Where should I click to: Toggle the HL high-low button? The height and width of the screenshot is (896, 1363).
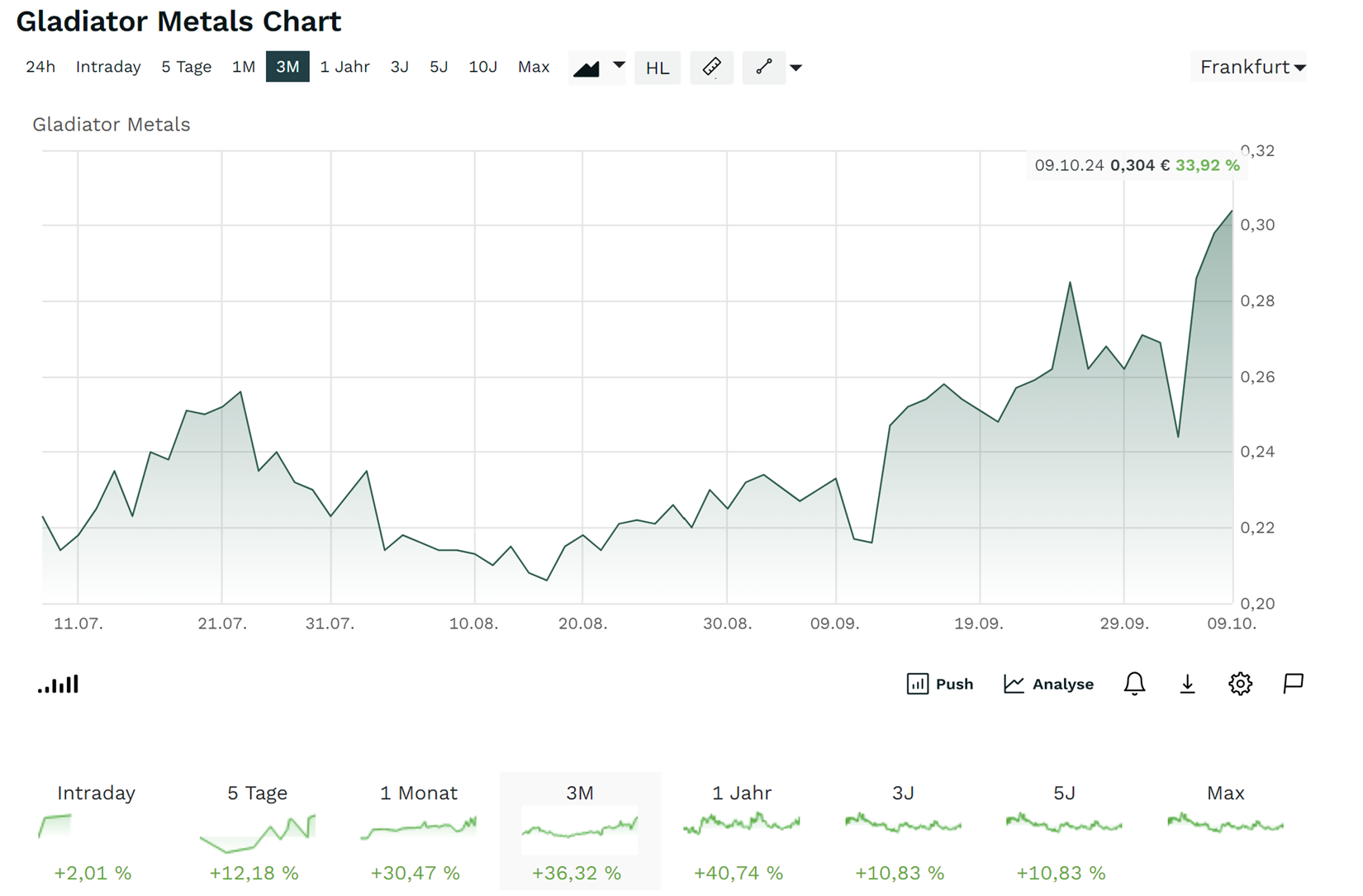click(658, 68)
